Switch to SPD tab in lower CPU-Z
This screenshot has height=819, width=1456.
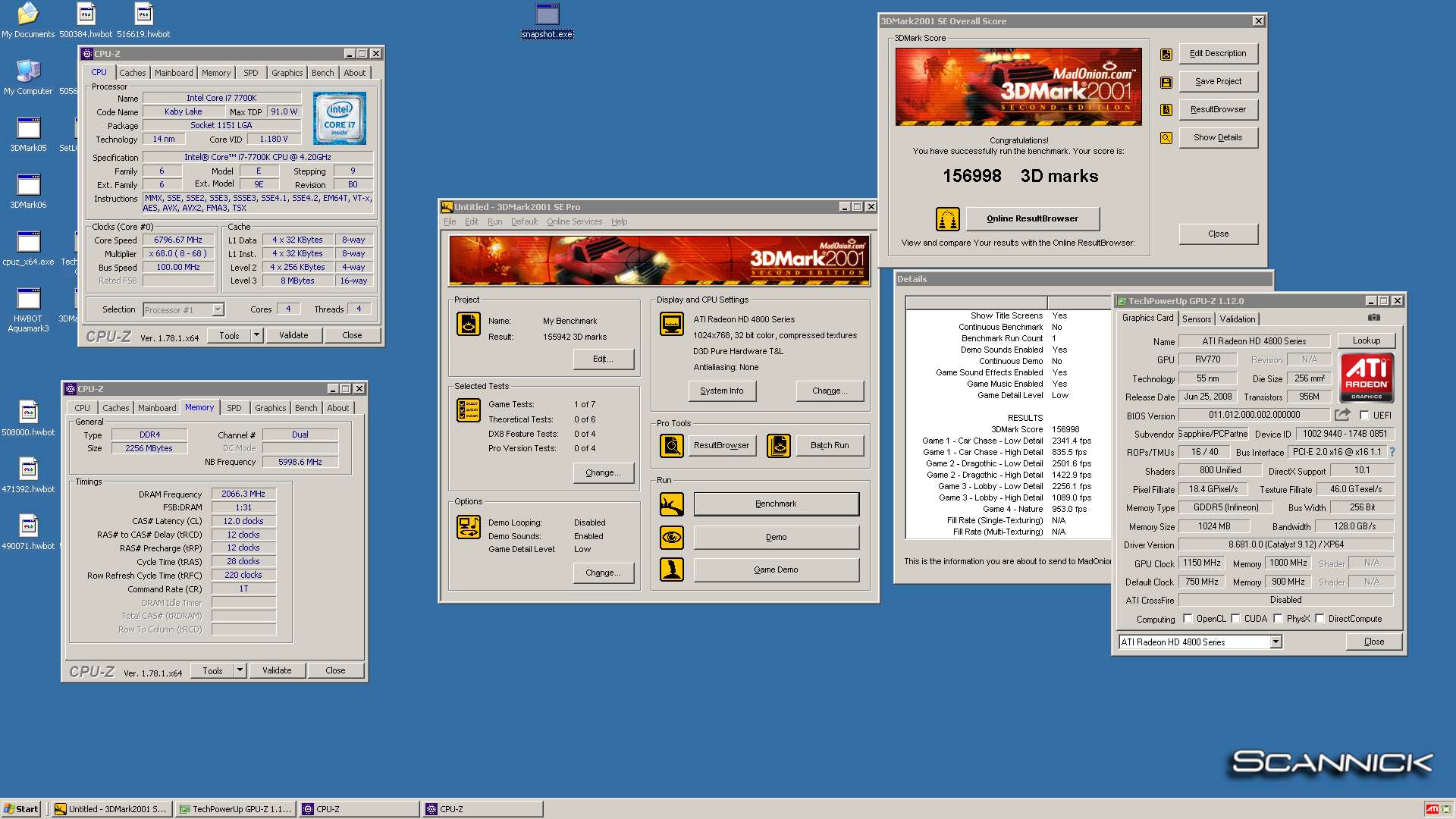tap(234, 408)
